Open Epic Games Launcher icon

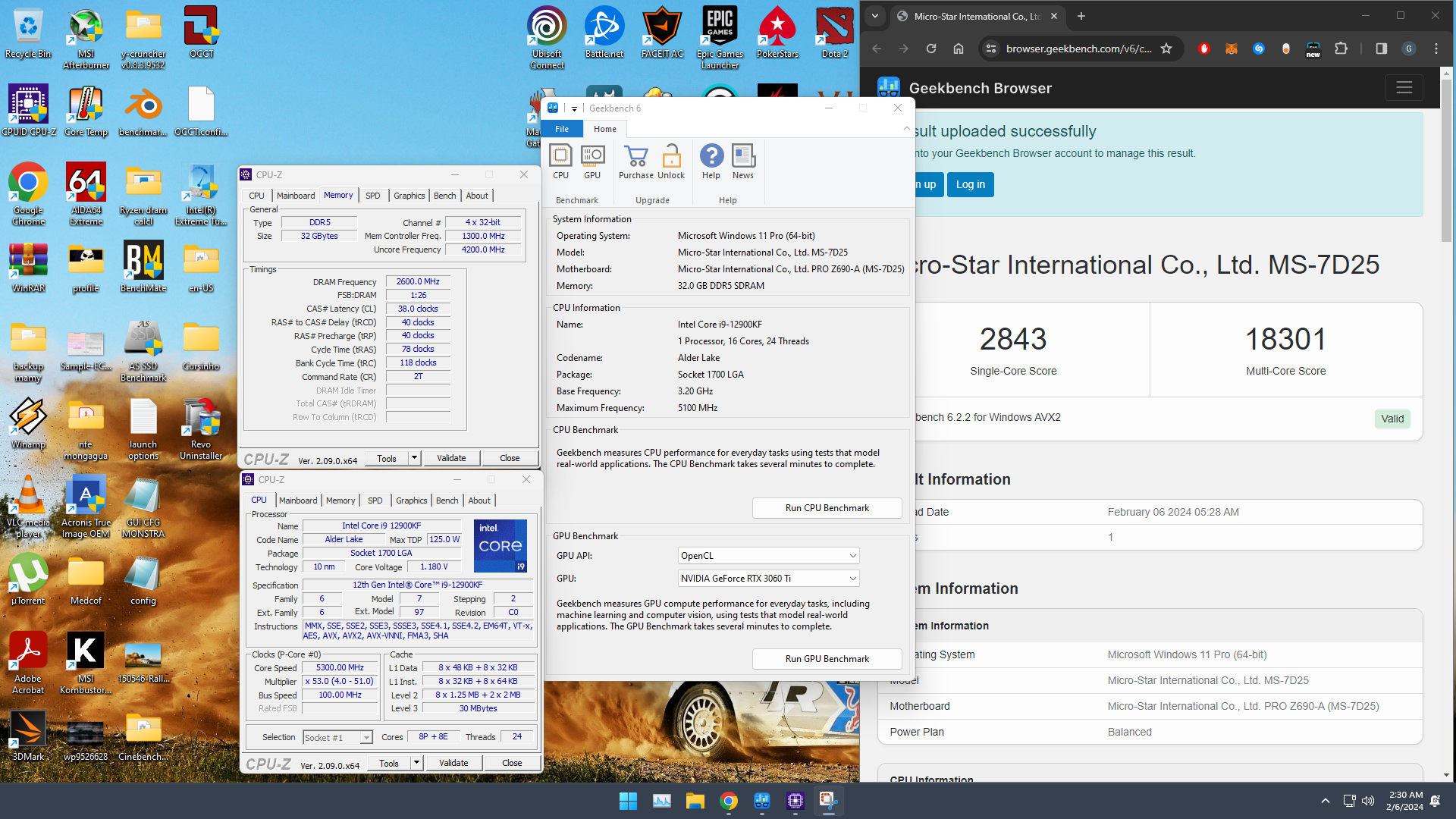coord(720,38)
